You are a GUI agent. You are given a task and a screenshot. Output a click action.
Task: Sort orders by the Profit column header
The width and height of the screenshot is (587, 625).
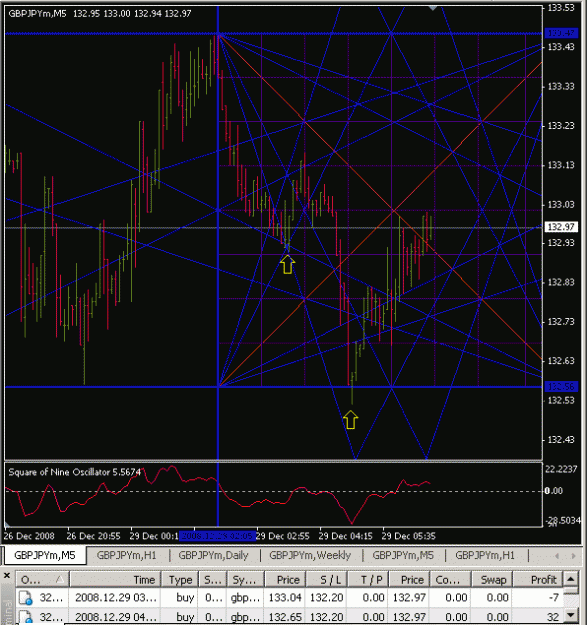(538, 580)
